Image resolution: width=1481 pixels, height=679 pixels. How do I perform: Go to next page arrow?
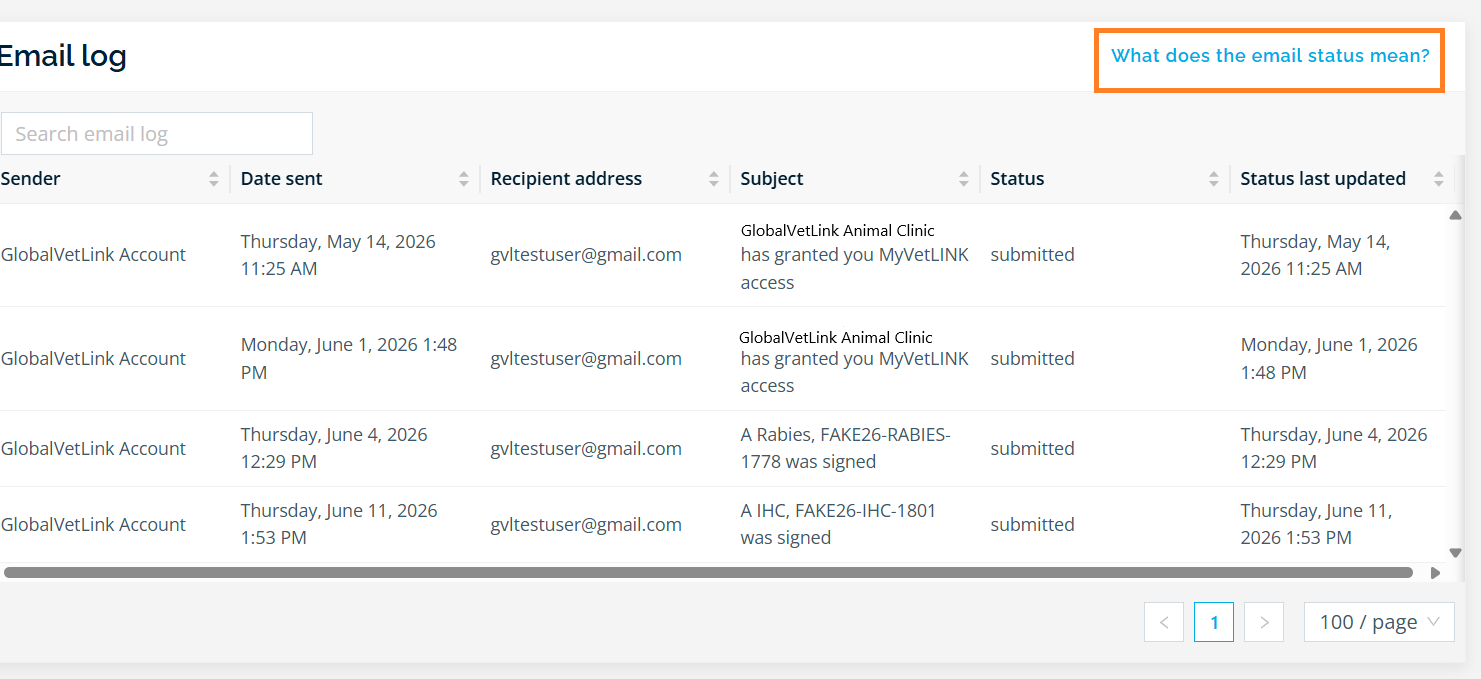click(1264, 622)
